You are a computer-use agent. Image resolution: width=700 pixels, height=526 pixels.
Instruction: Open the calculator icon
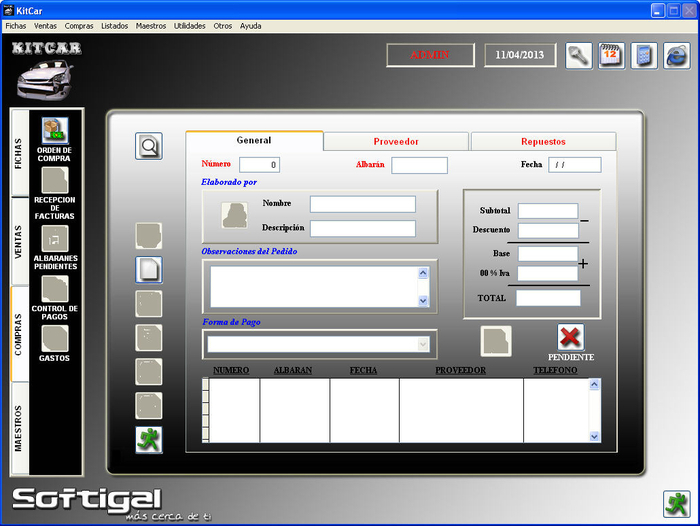pos(644,56)
